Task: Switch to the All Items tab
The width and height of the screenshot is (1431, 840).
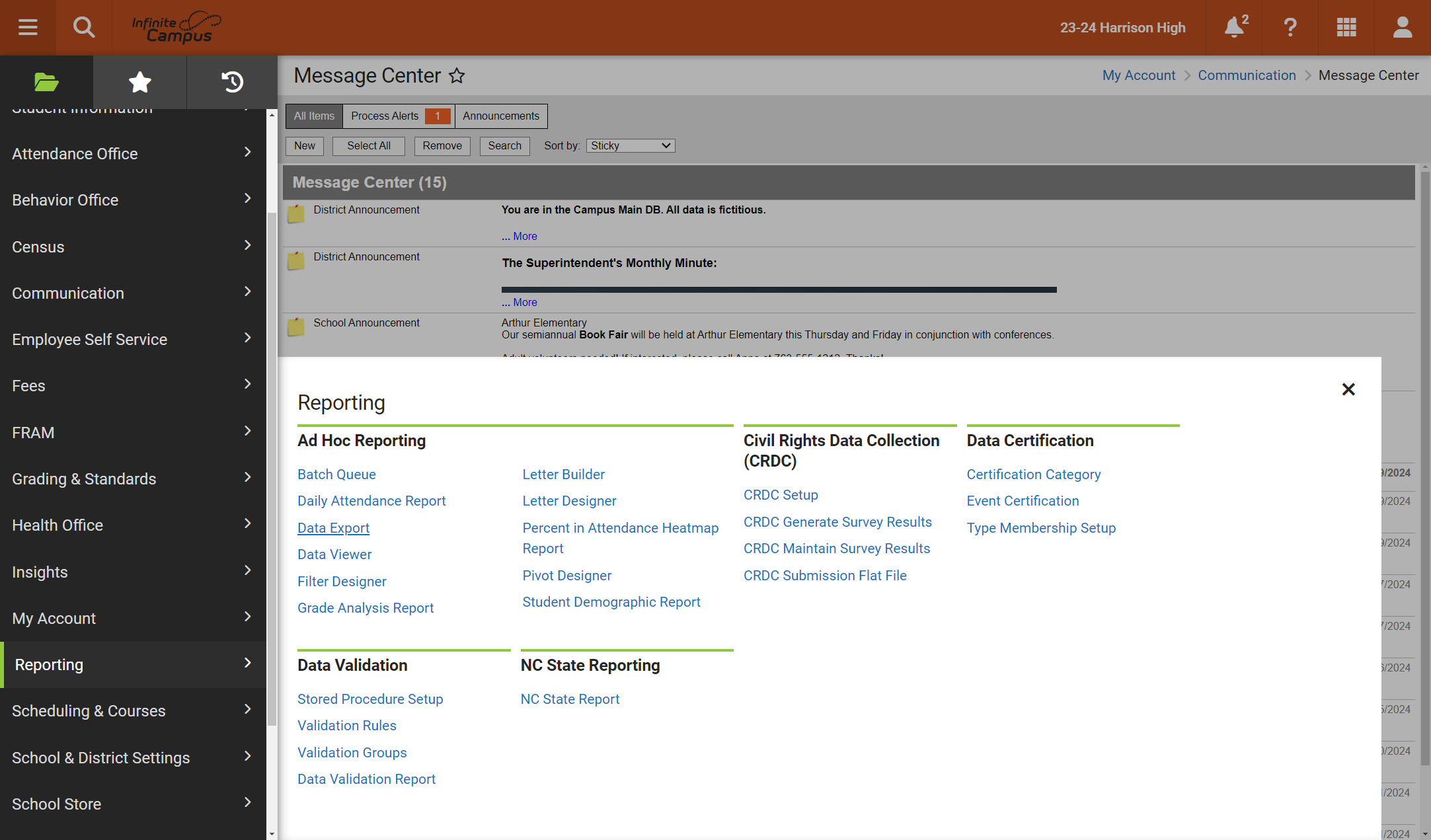Action: coord(314,116)
